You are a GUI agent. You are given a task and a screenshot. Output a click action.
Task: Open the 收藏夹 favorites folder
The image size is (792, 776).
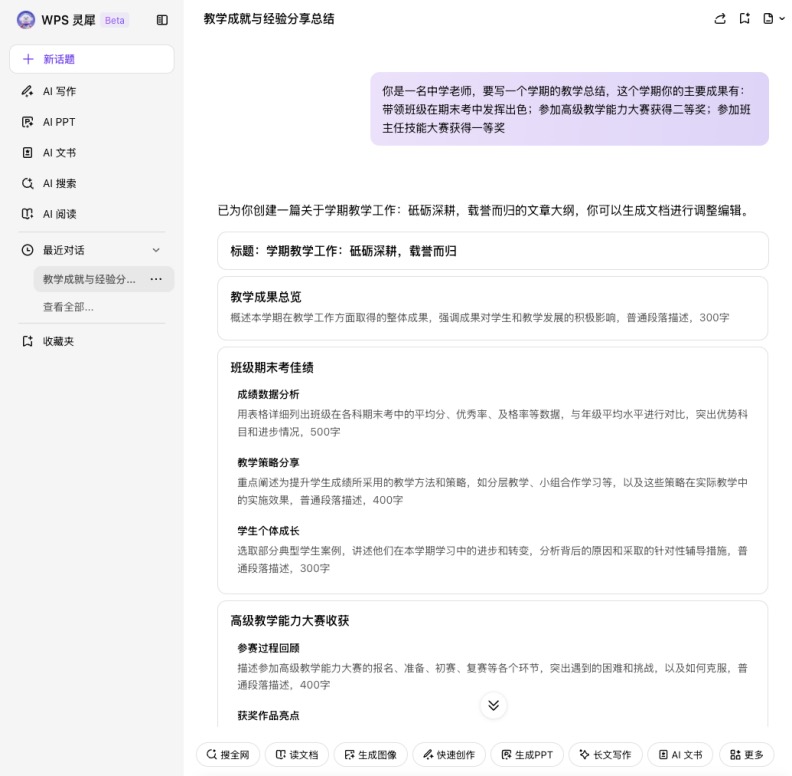(x=58, y=341)
